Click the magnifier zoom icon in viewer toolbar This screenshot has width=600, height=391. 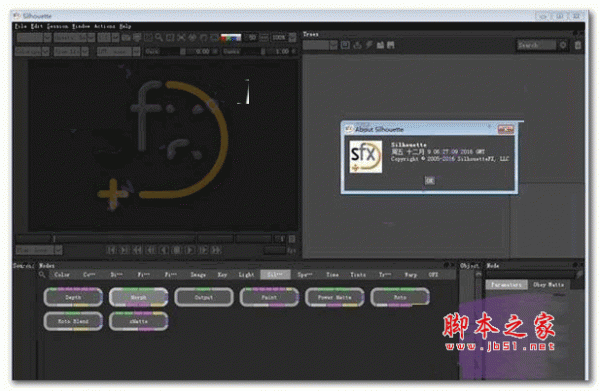pos(159,37)
